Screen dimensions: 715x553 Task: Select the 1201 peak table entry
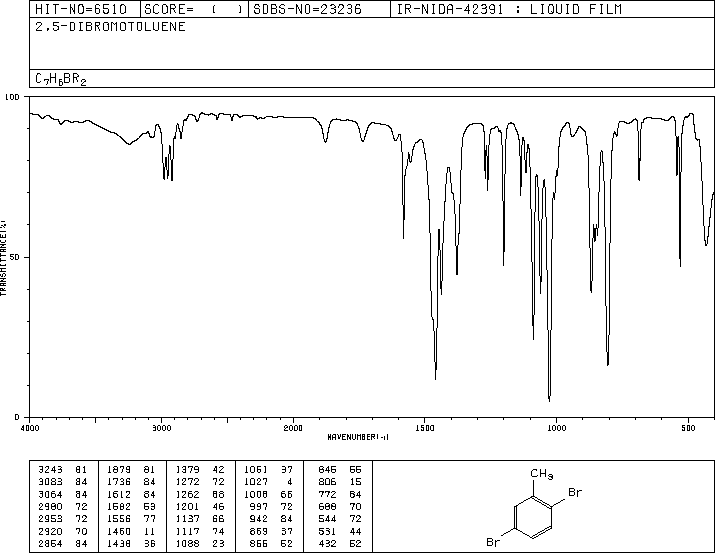pos(200,506)
